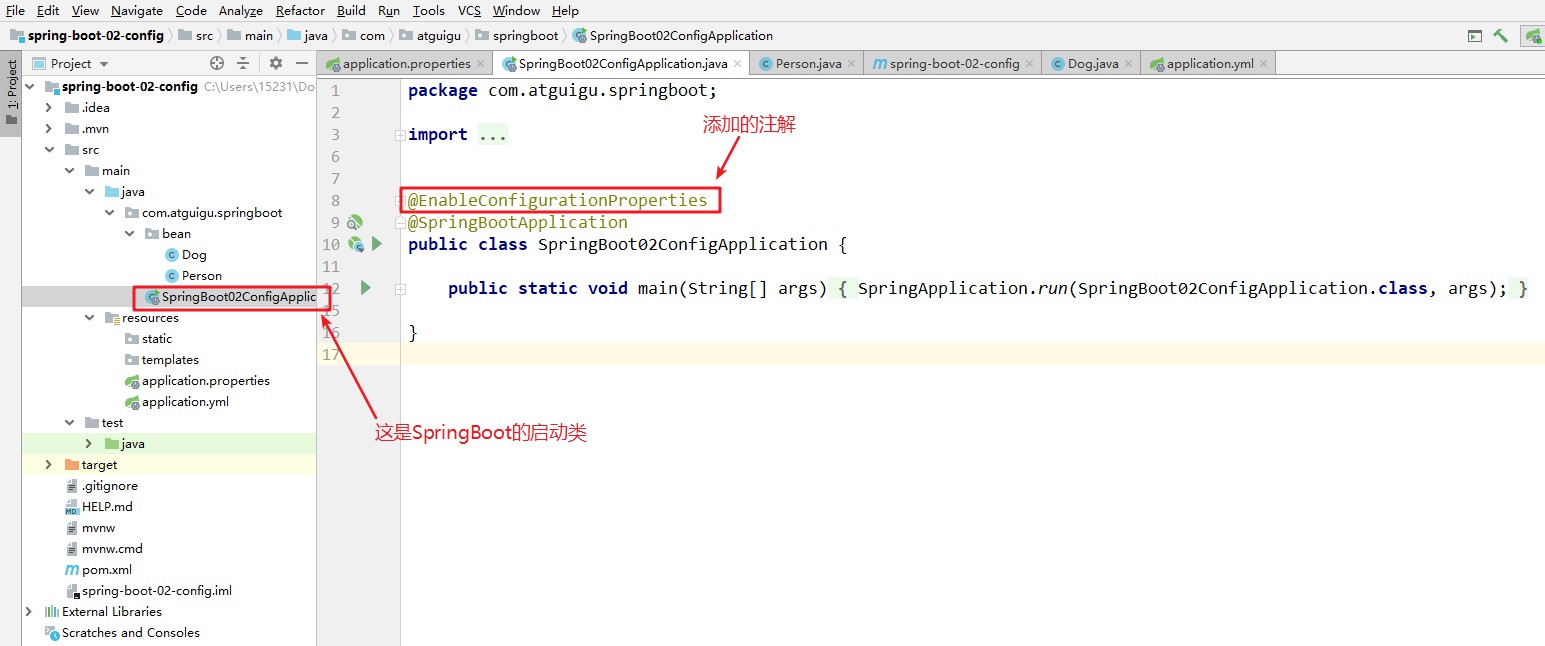This screenshot has height=646, width=1545.
Task: Expand the java folder under test
Action: 88,443
